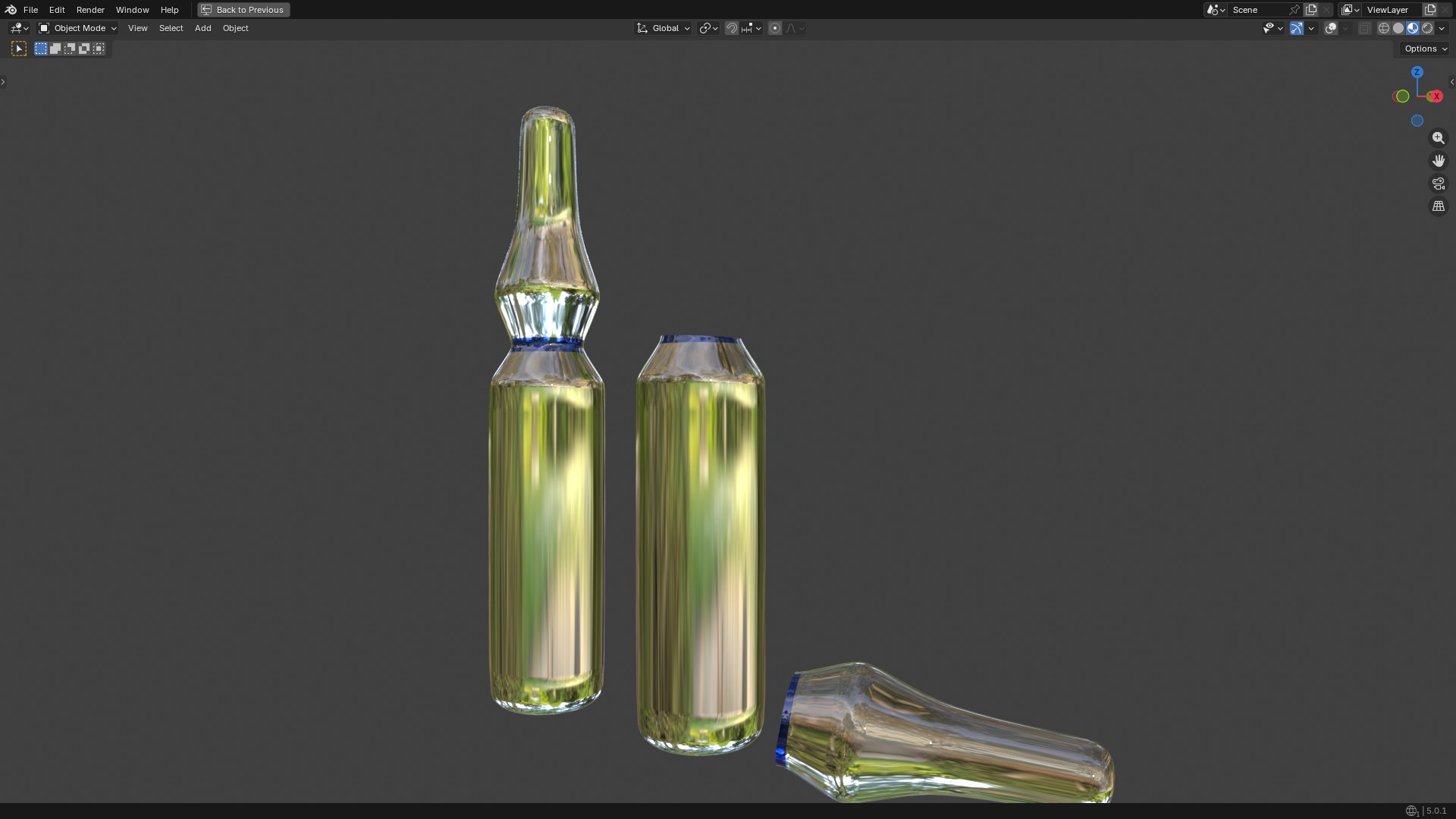Choose the Extend selection mode
The height and width of the screenshot is (819, 1456).
(x=55, y=49)
